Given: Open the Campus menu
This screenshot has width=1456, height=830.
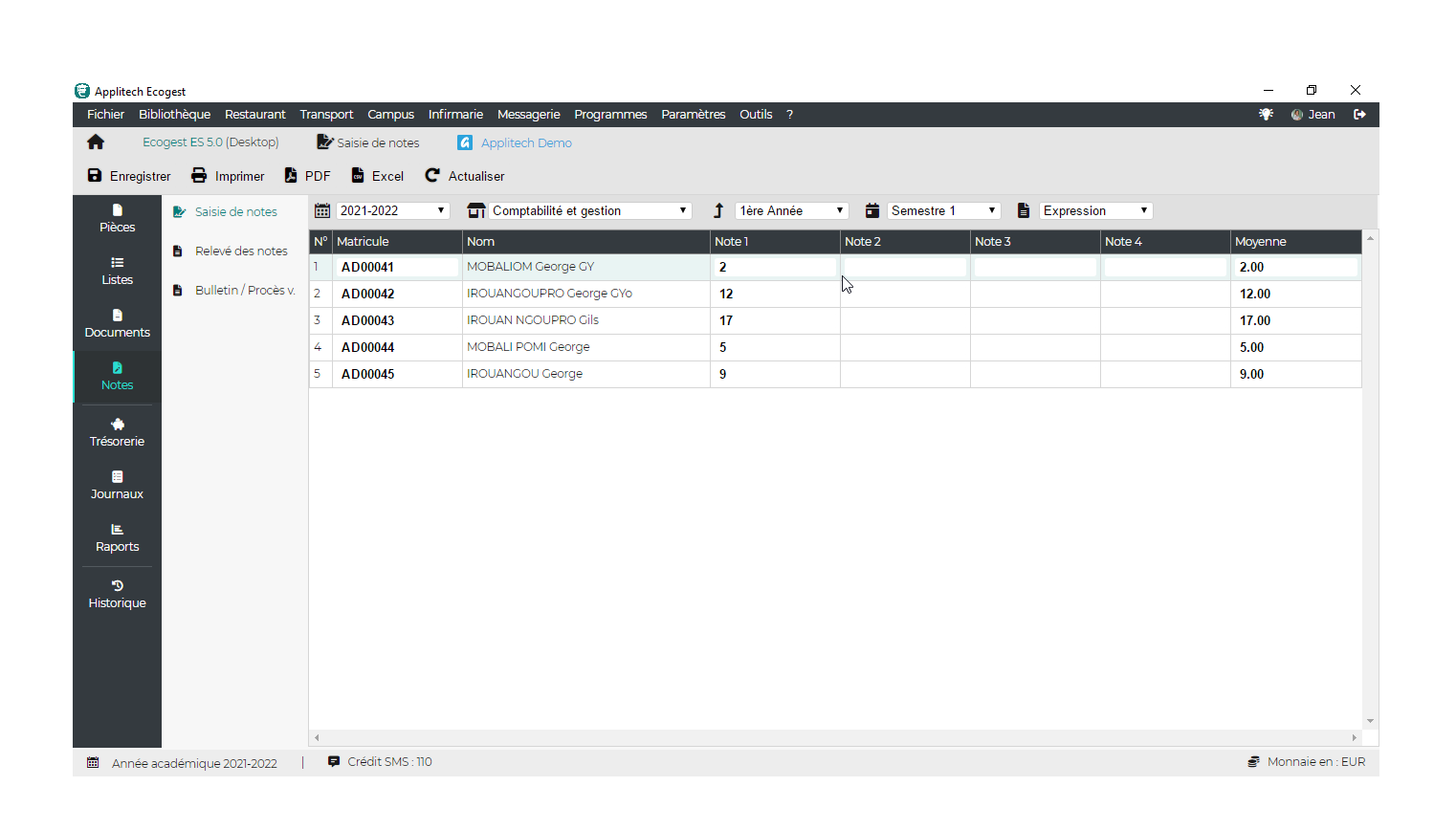Looking at the screenshot, I should coord(390,115).
